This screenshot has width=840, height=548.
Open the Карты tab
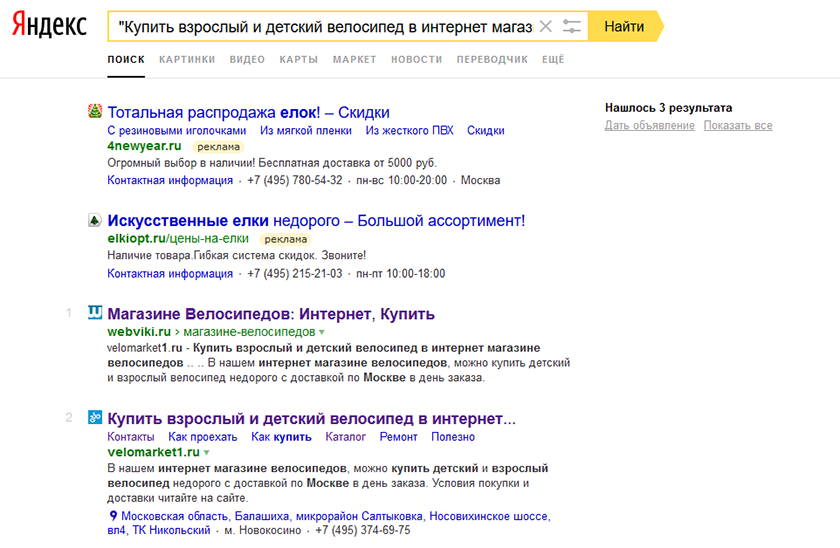point(299,59)
